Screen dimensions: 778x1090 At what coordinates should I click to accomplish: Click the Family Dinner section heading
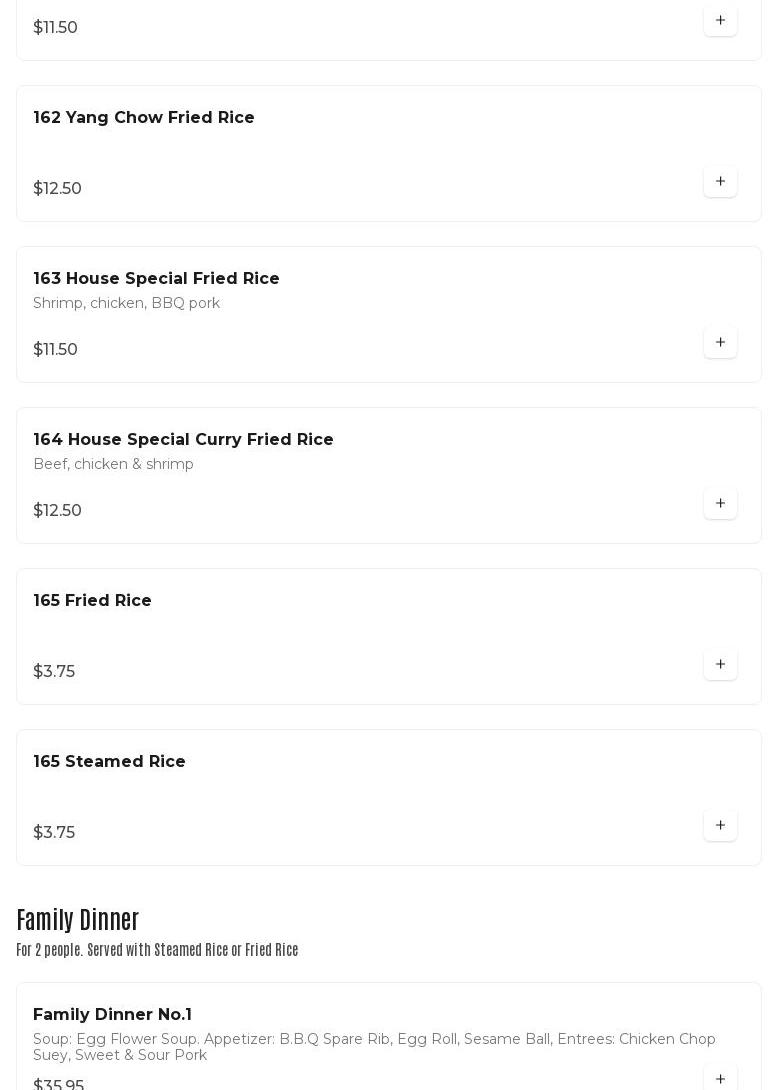[x=78, y=919]
